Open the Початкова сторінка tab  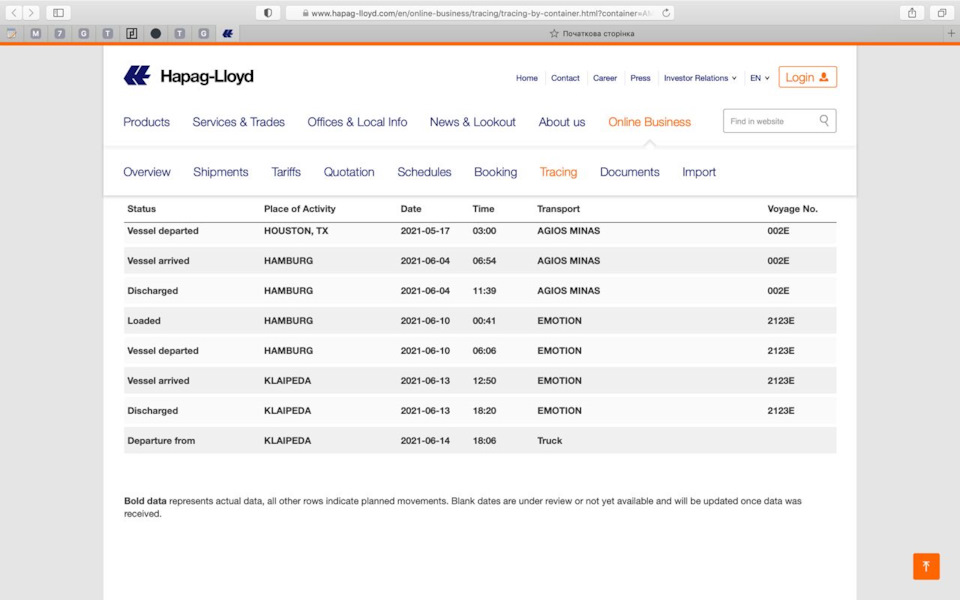click(591, 34)
